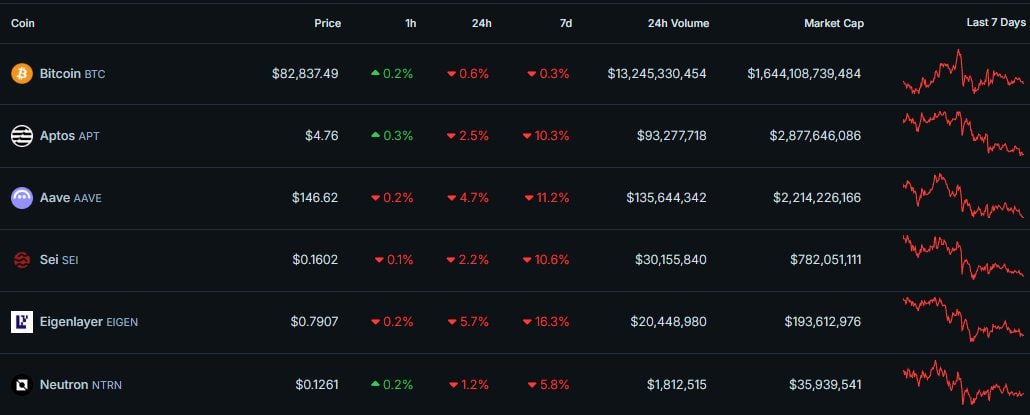Sort table by Price column header
1030x415 pixels.
tap(327, 23)
